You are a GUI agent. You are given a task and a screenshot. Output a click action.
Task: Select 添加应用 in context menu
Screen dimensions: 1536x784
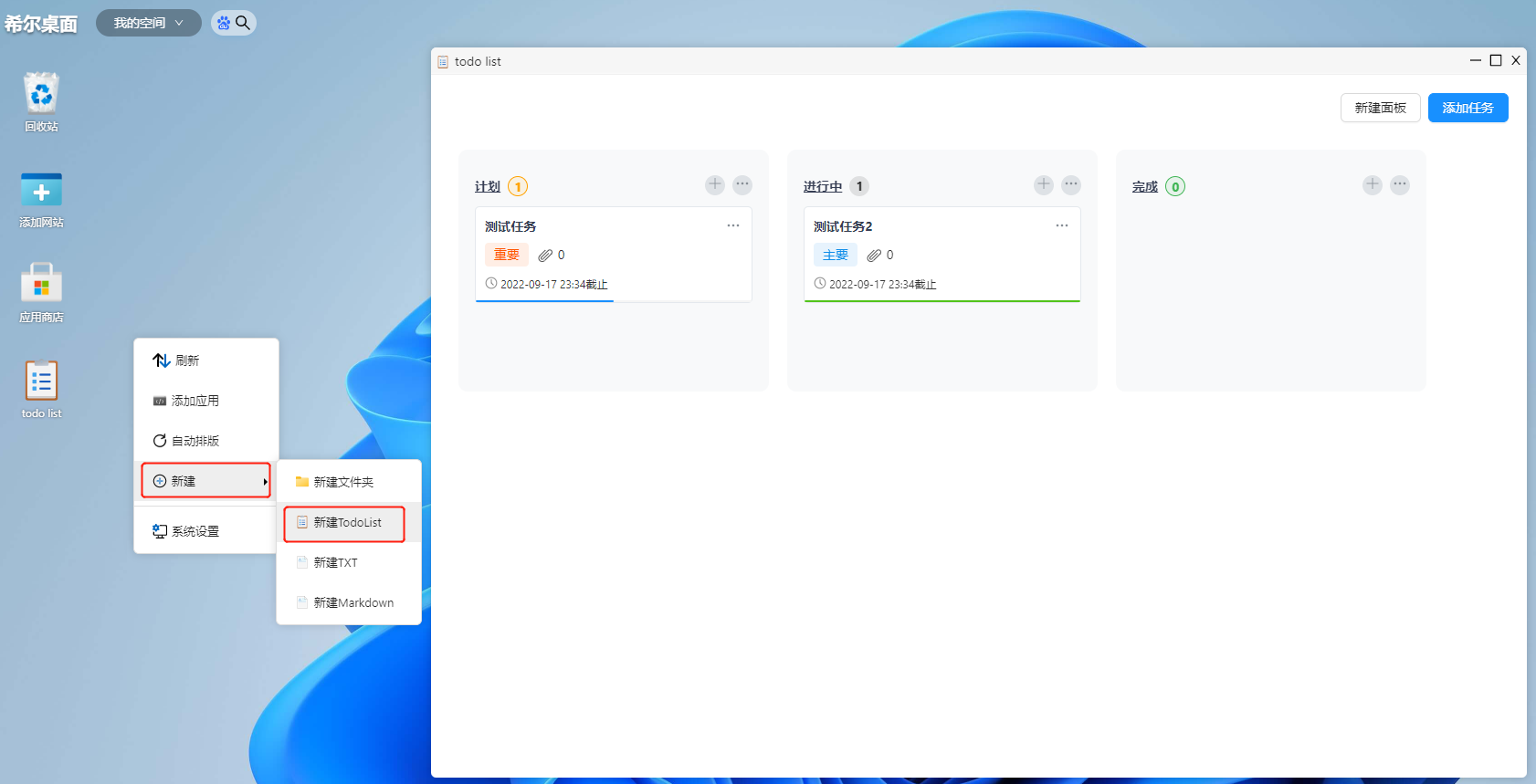[206, 401]
